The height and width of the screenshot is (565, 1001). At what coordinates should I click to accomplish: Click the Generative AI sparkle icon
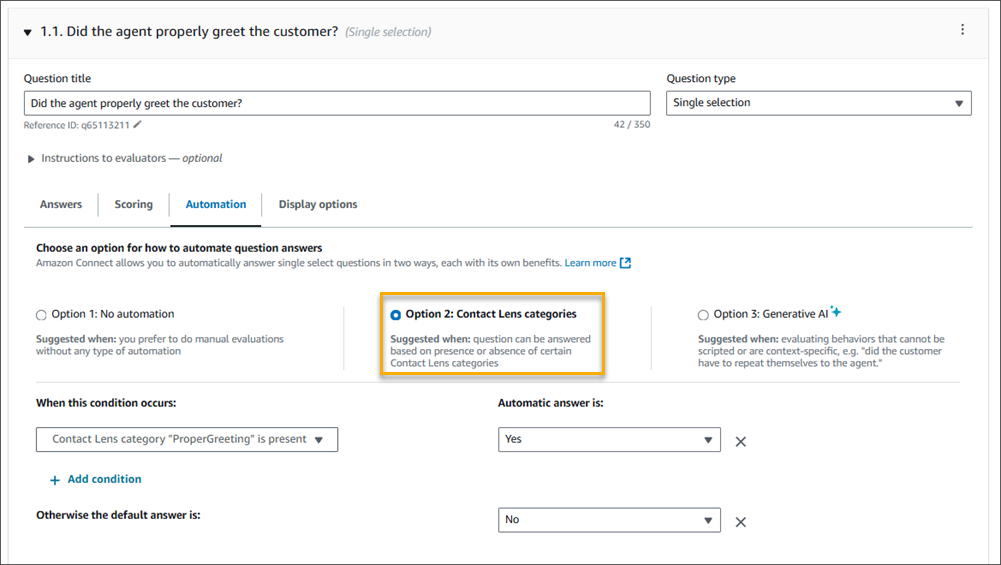[x=836, y=312]
